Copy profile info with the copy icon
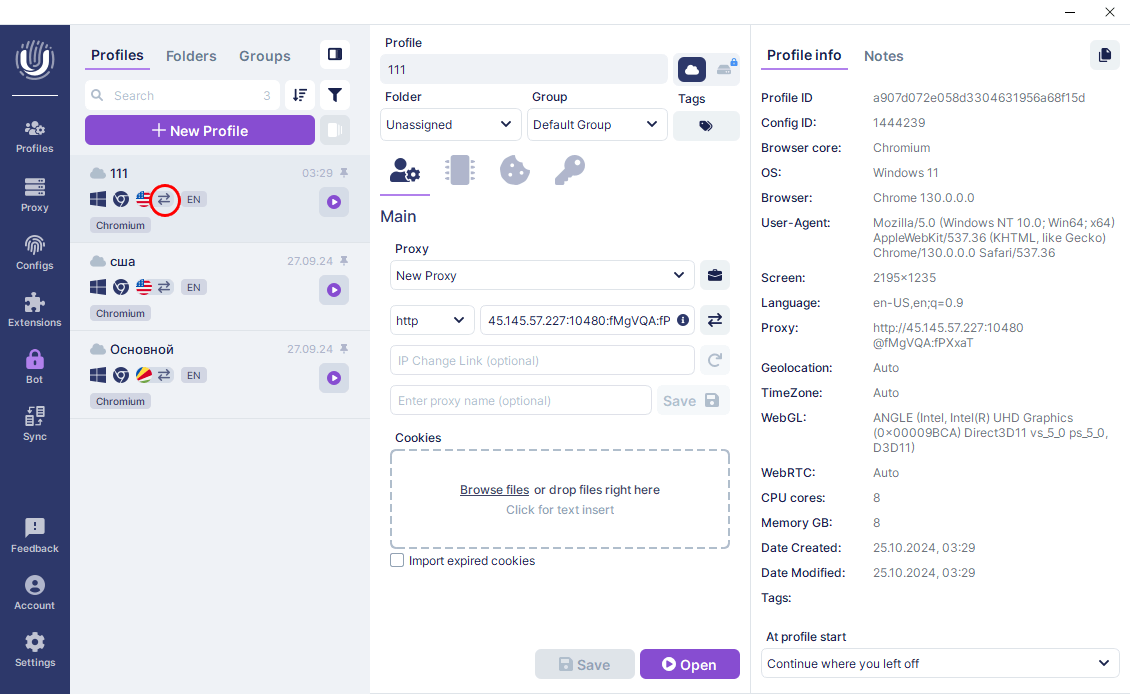The image size is (1130, 694). [x=1104, y=55]
